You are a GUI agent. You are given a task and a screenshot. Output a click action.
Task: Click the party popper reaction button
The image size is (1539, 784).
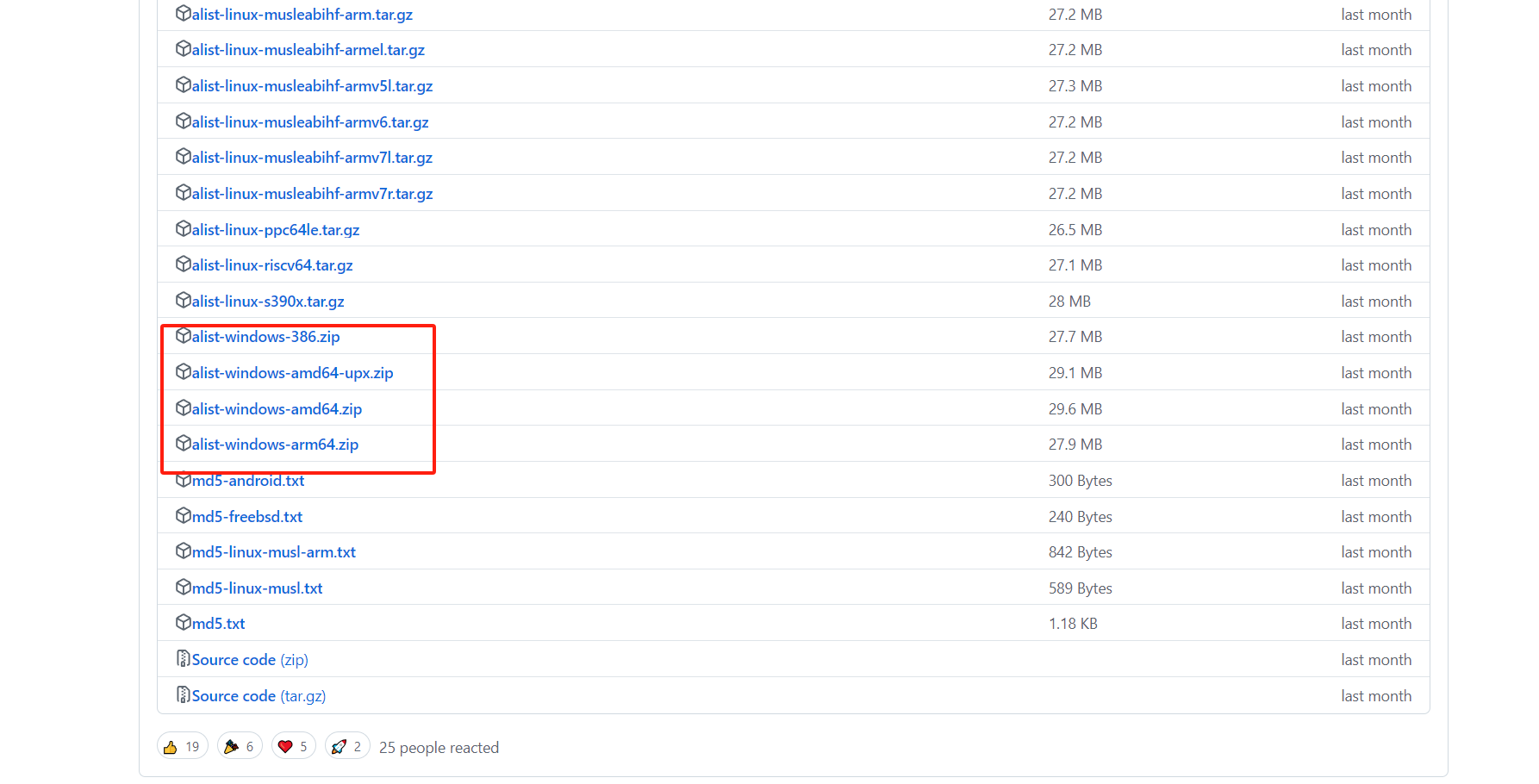(x=240, y=746)
